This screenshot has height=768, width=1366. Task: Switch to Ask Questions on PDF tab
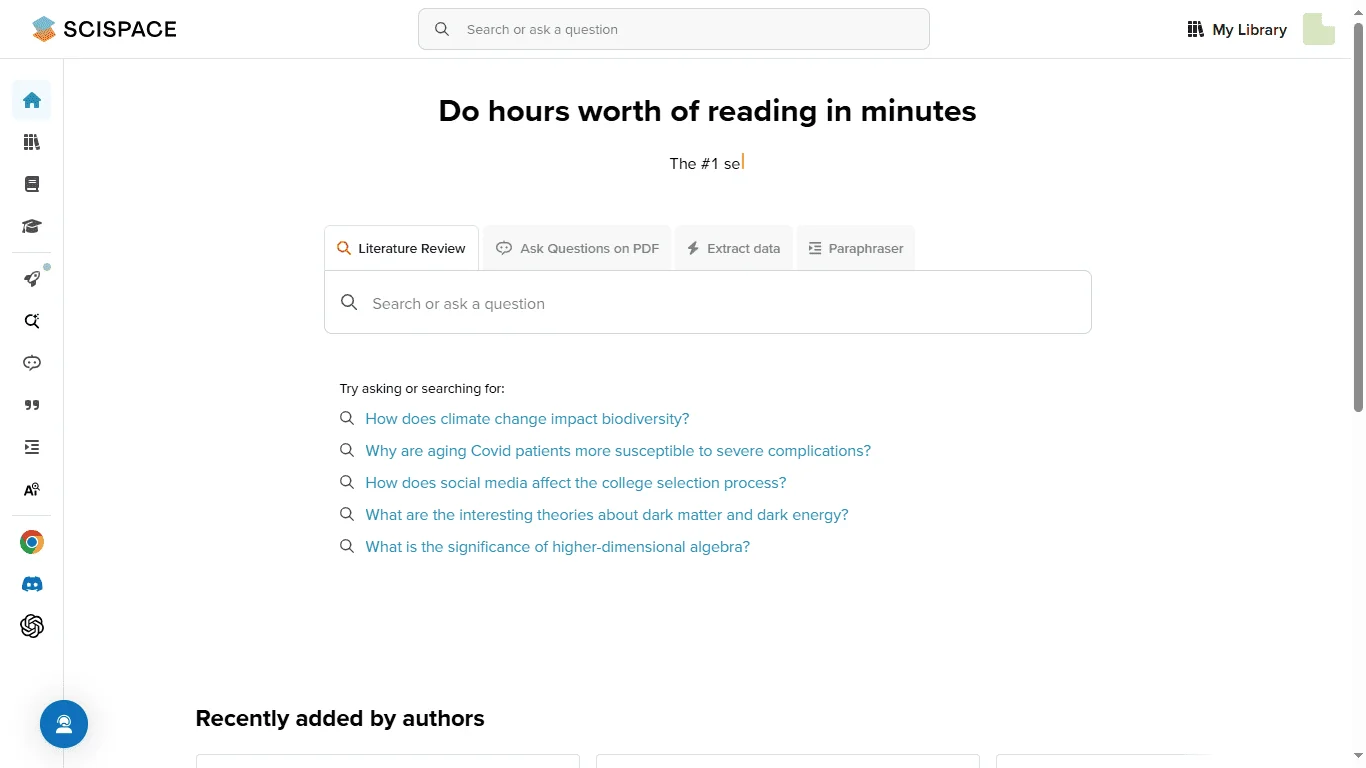tap(578, 248)
